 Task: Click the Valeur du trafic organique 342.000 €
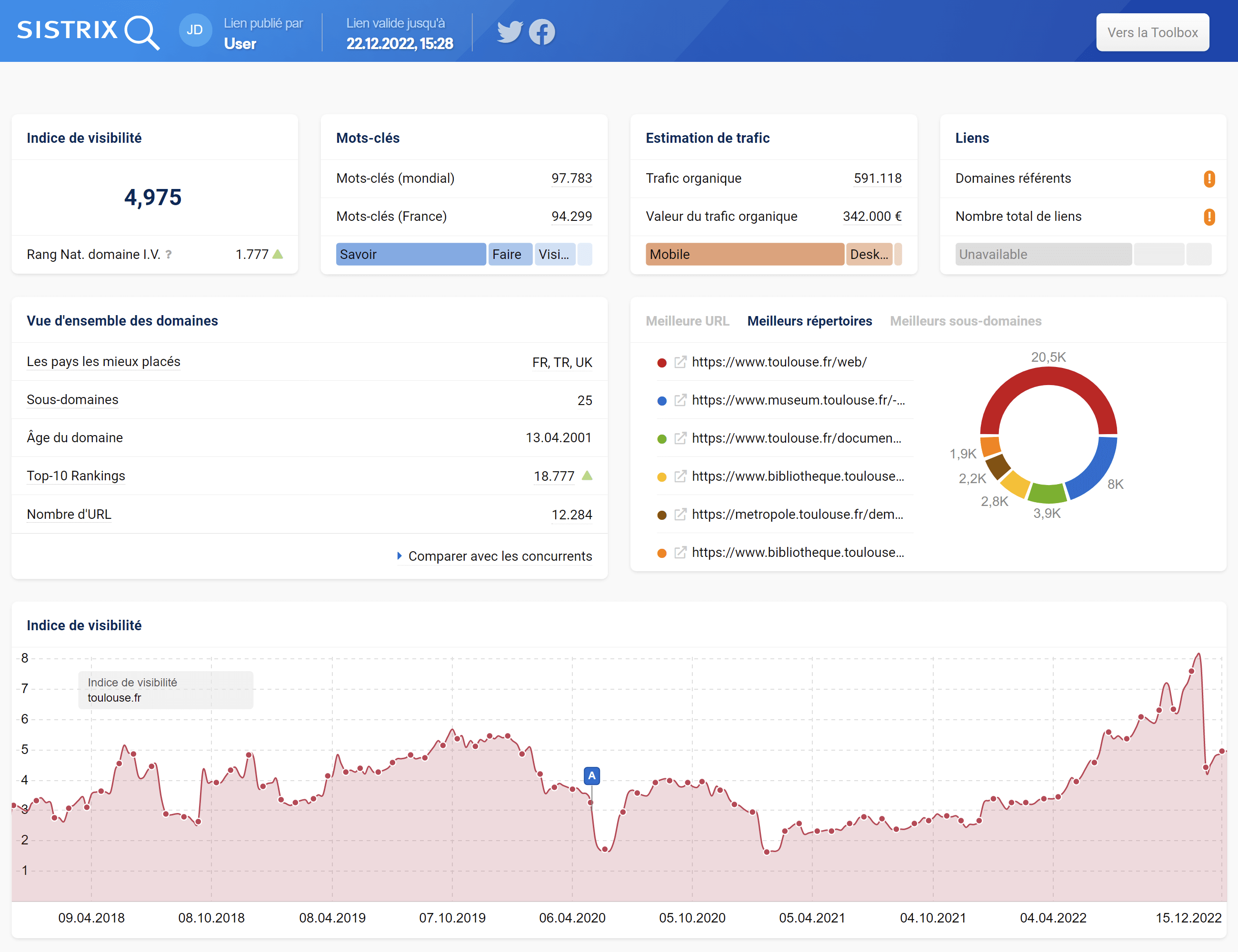pos(872,217)
